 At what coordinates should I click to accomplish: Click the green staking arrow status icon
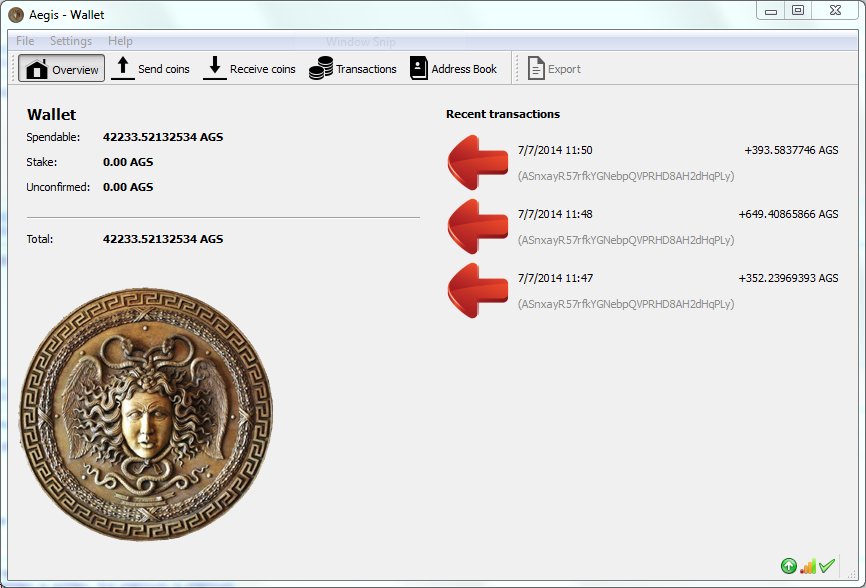[x=789, y=566]
